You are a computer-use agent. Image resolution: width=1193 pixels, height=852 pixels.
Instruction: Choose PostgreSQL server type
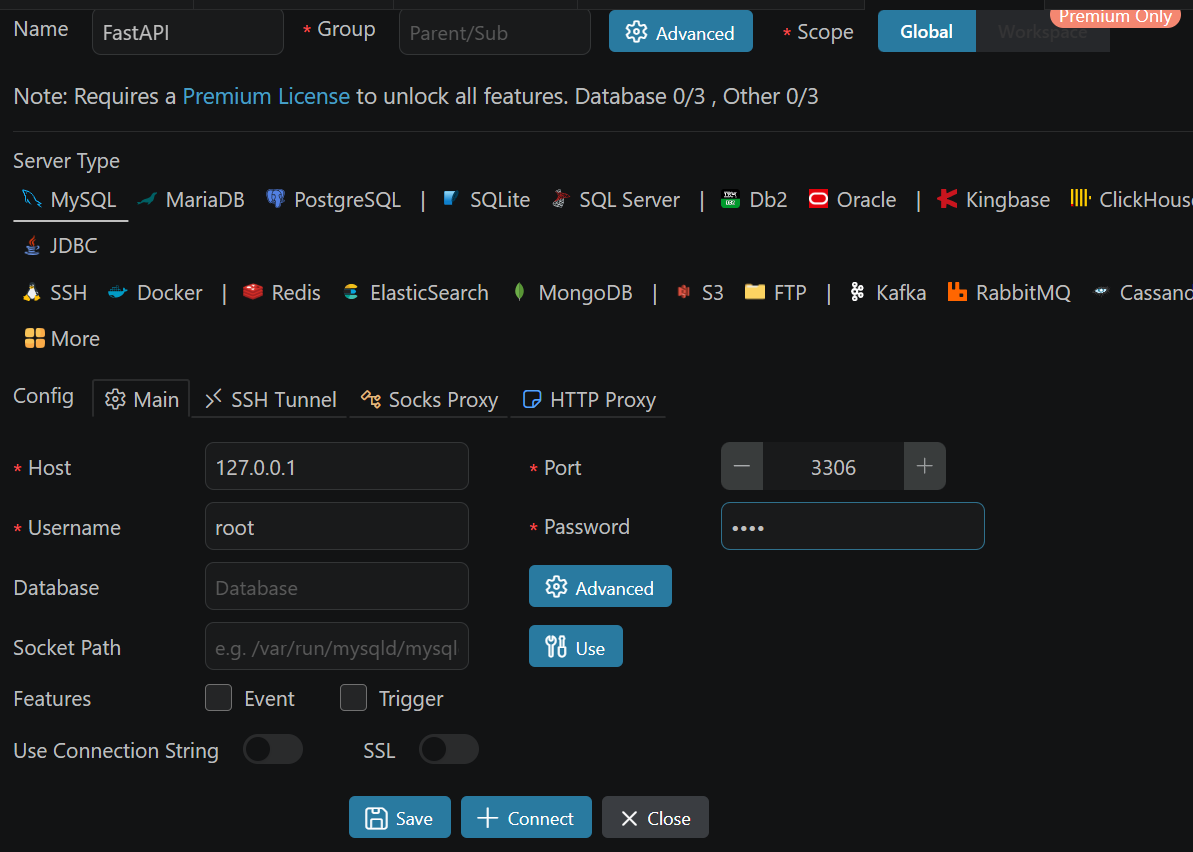333,200
